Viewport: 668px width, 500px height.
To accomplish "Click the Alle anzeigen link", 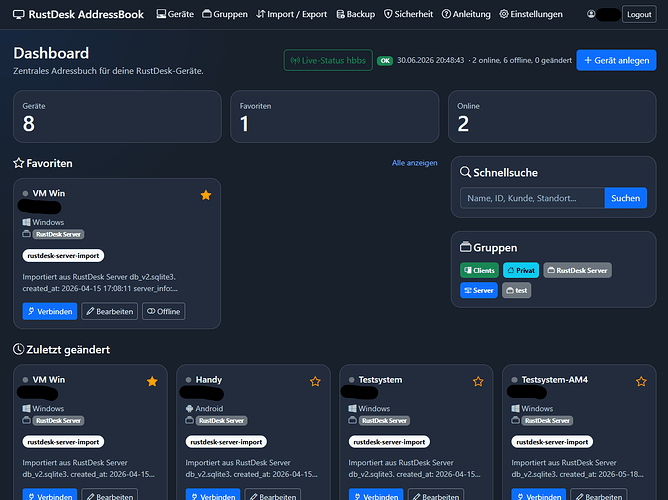I will tap(415, 163).
